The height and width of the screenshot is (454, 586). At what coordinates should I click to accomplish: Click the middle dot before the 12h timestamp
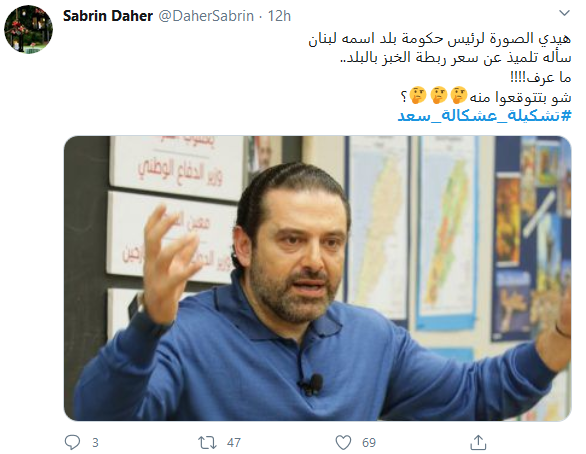coord(260,16)
